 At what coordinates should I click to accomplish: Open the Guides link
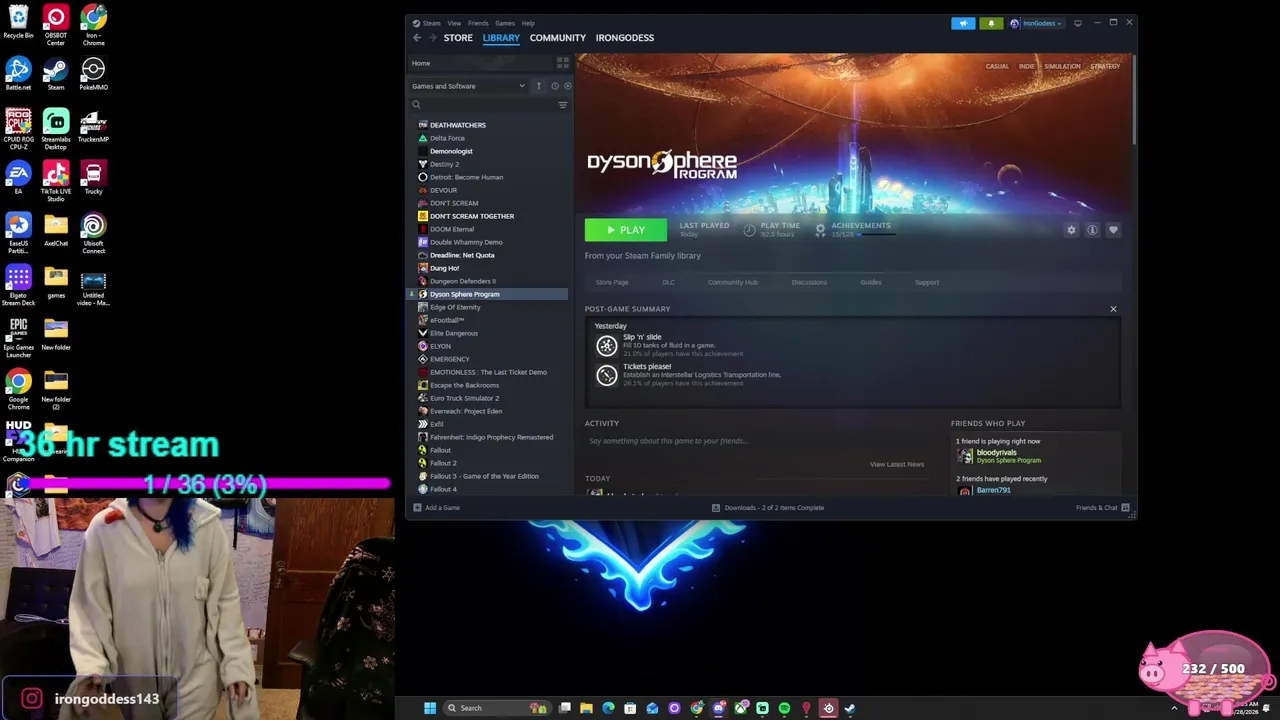pos(871,282)
